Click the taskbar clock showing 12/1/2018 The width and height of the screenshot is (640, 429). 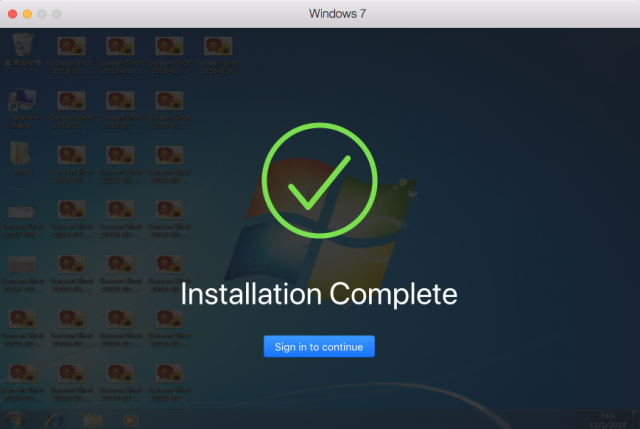[607, 420]
